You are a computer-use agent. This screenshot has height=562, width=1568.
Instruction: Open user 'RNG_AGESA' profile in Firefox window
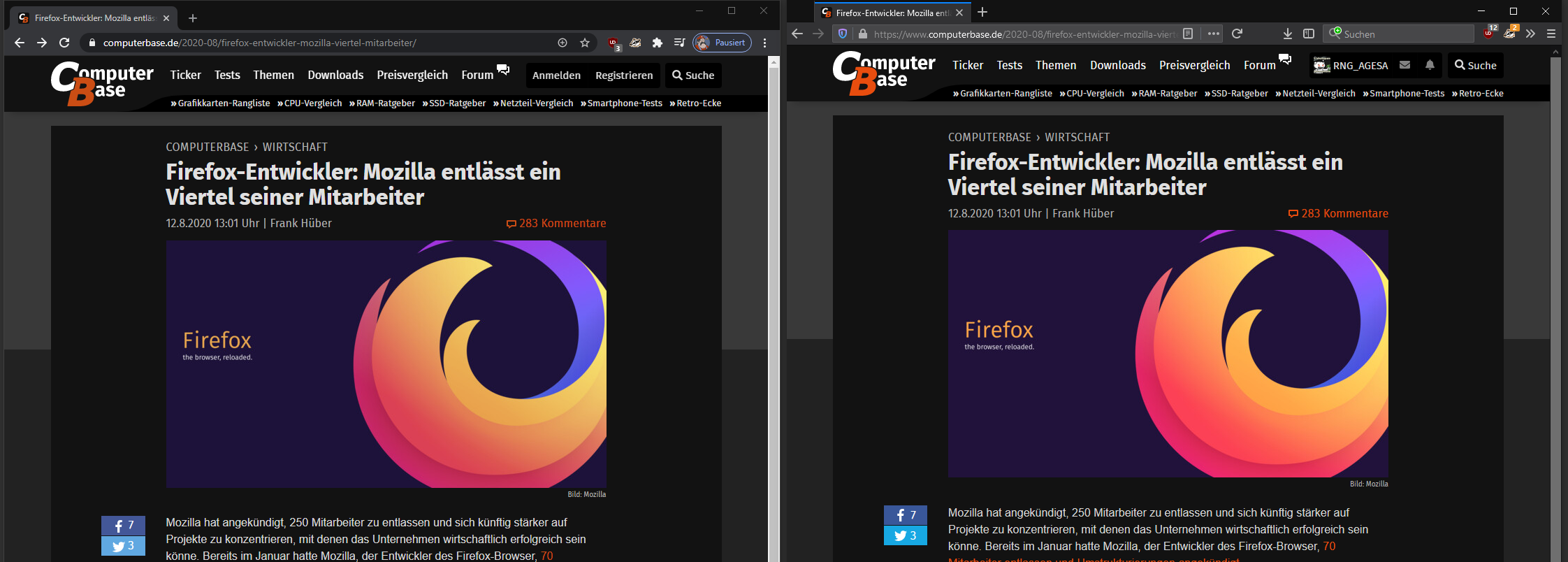click(x=1351, y=66)
